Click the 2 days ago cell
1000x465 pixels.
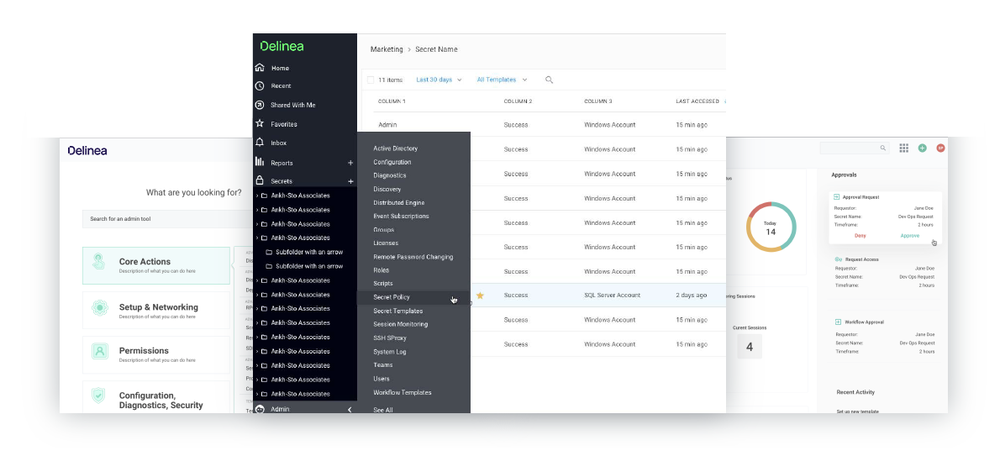[691, 295]
